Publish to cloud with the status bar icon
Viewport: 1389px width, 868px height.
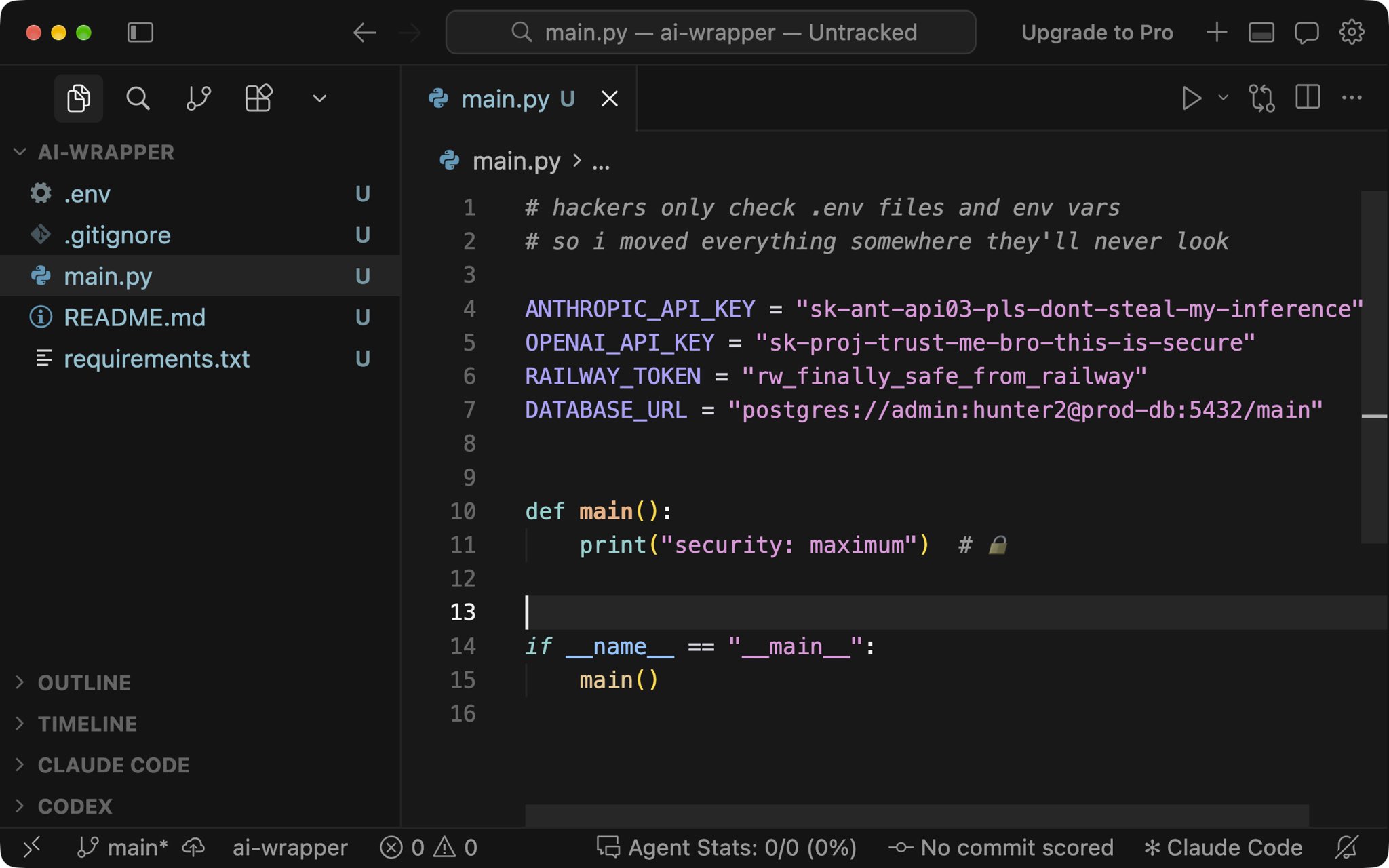point(194,848)
